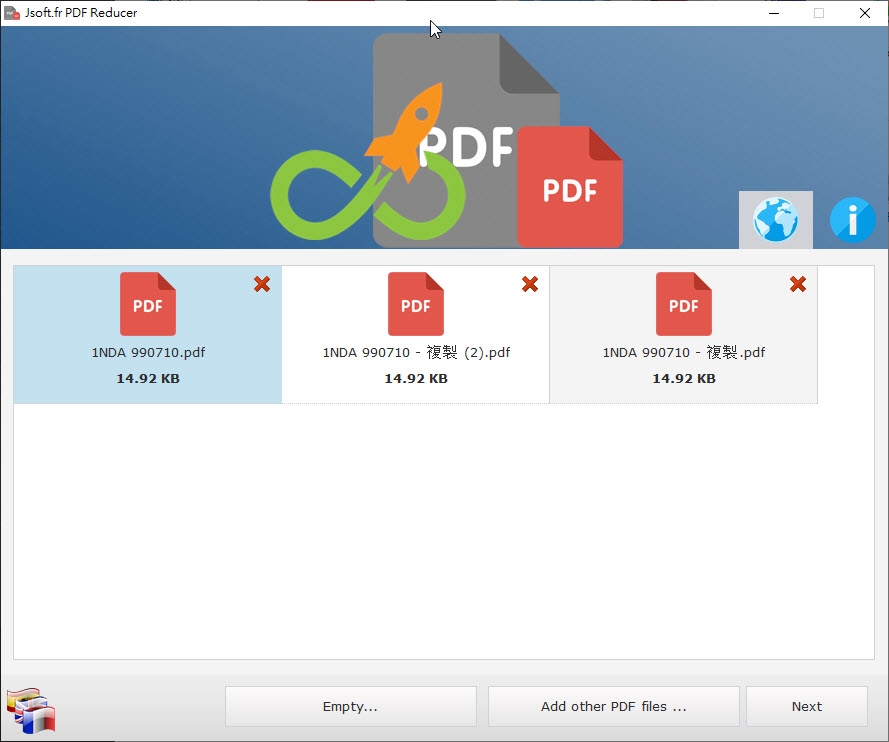This screenshot has height=742, width=889.
Task: Open the language flags icon
Action: tap(31, 710)
